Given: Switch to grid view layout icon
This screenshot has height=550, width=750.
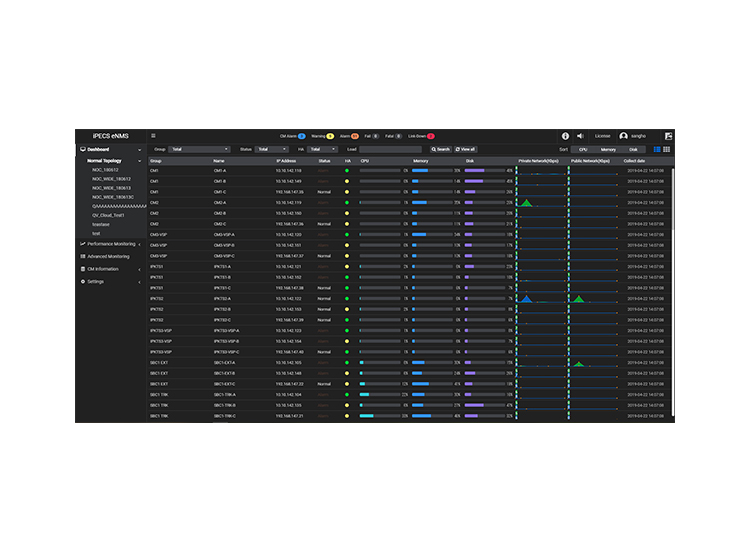Looking at the screenshot, I should click(666, 150).
